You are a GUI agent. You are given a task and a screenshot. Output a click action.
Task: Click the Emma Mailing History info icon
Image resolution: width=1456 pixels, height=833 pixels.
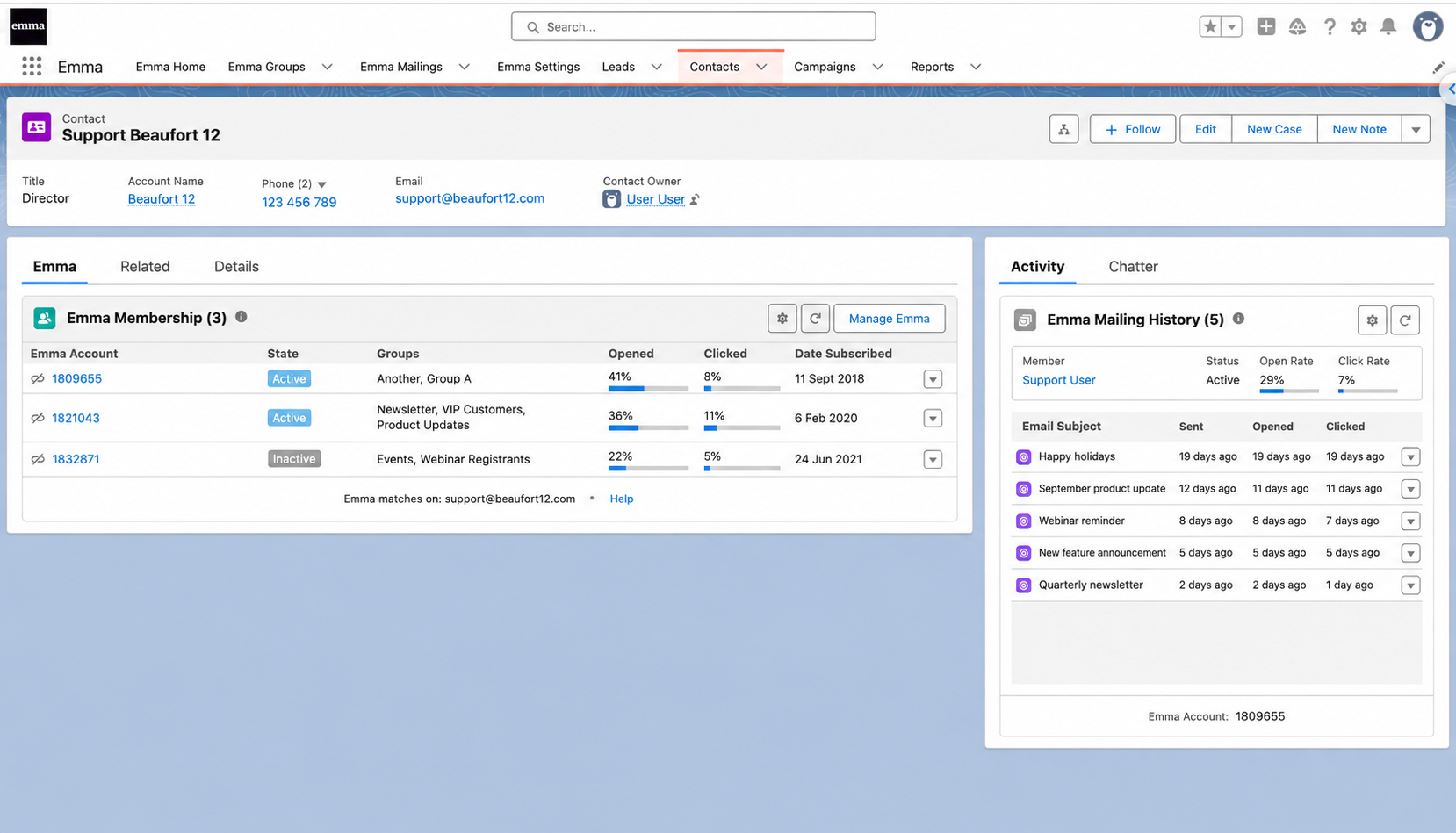1238,319
